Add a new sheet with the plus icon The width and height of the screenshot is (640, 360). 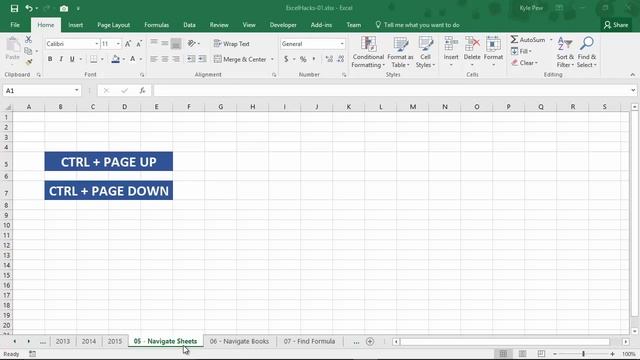click(x=370, y=342)
